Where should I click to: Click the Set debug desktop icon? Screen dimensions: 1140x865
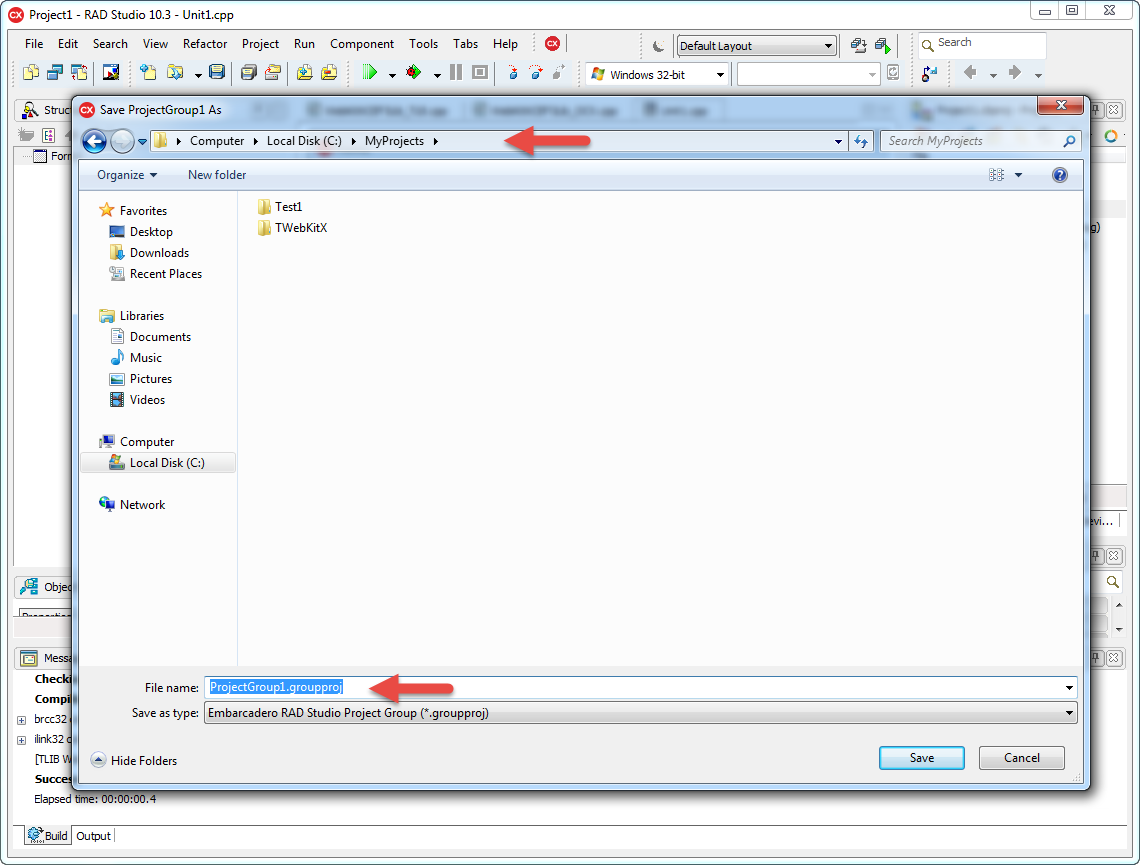[883, 46]
